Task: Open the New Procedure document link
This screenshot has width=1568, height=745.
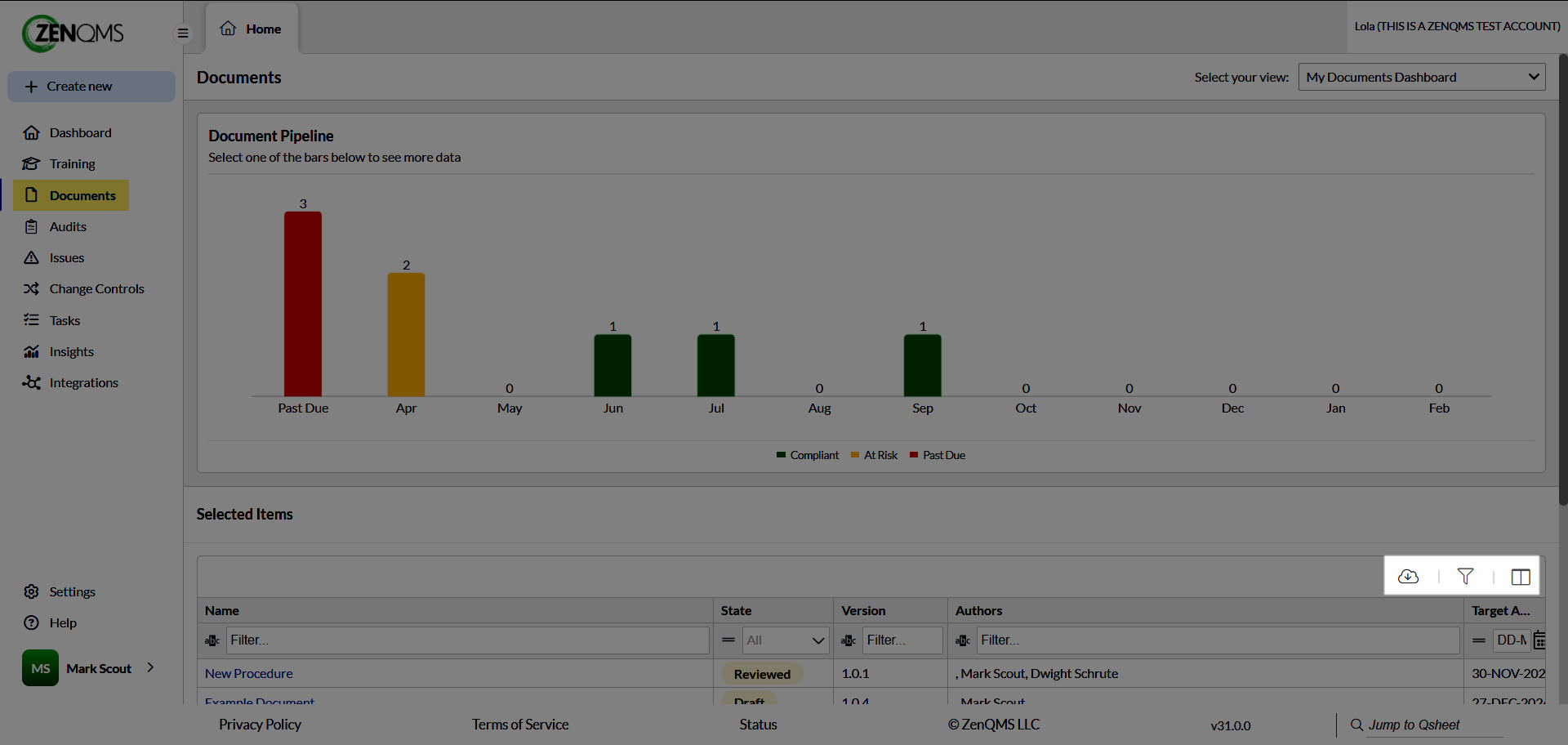Action: 248,673
